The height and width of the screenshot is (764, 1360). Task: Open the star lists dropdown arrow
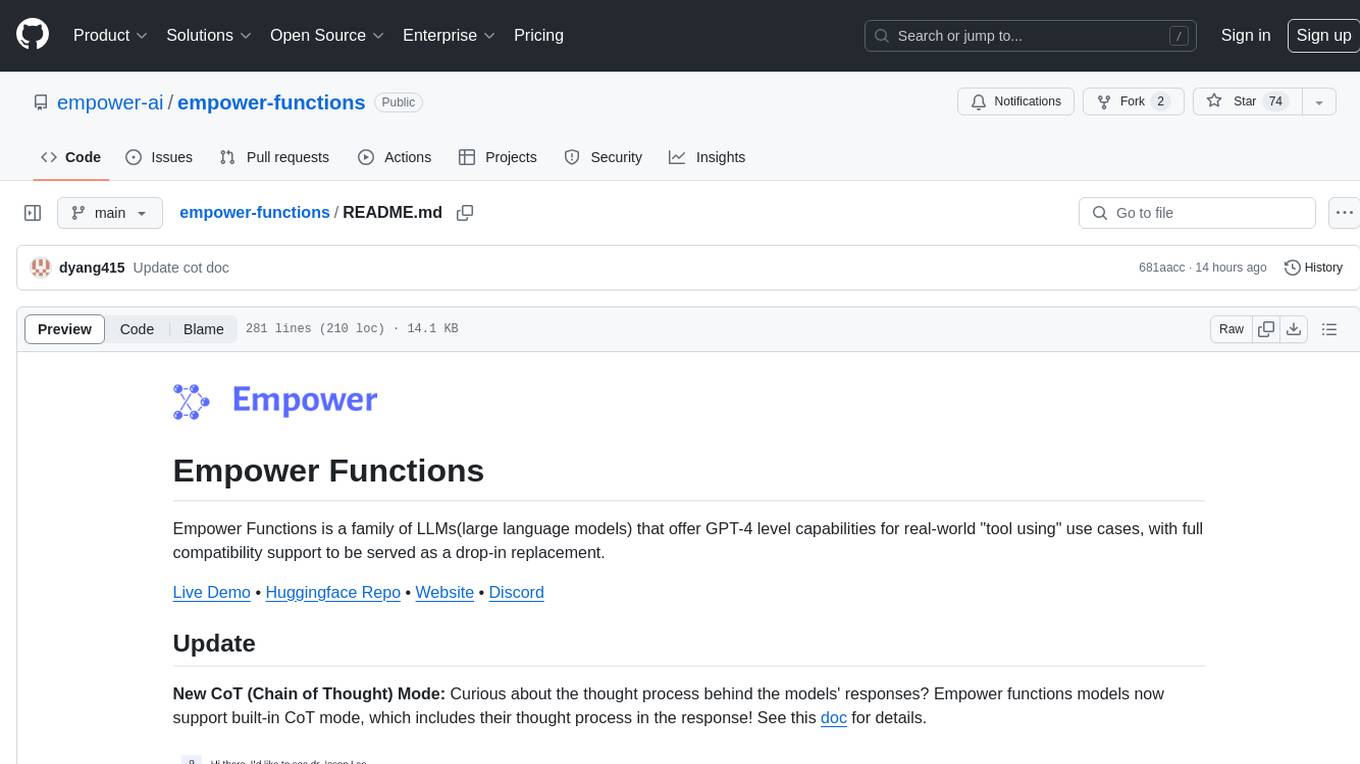click(x=1318, y=102)
